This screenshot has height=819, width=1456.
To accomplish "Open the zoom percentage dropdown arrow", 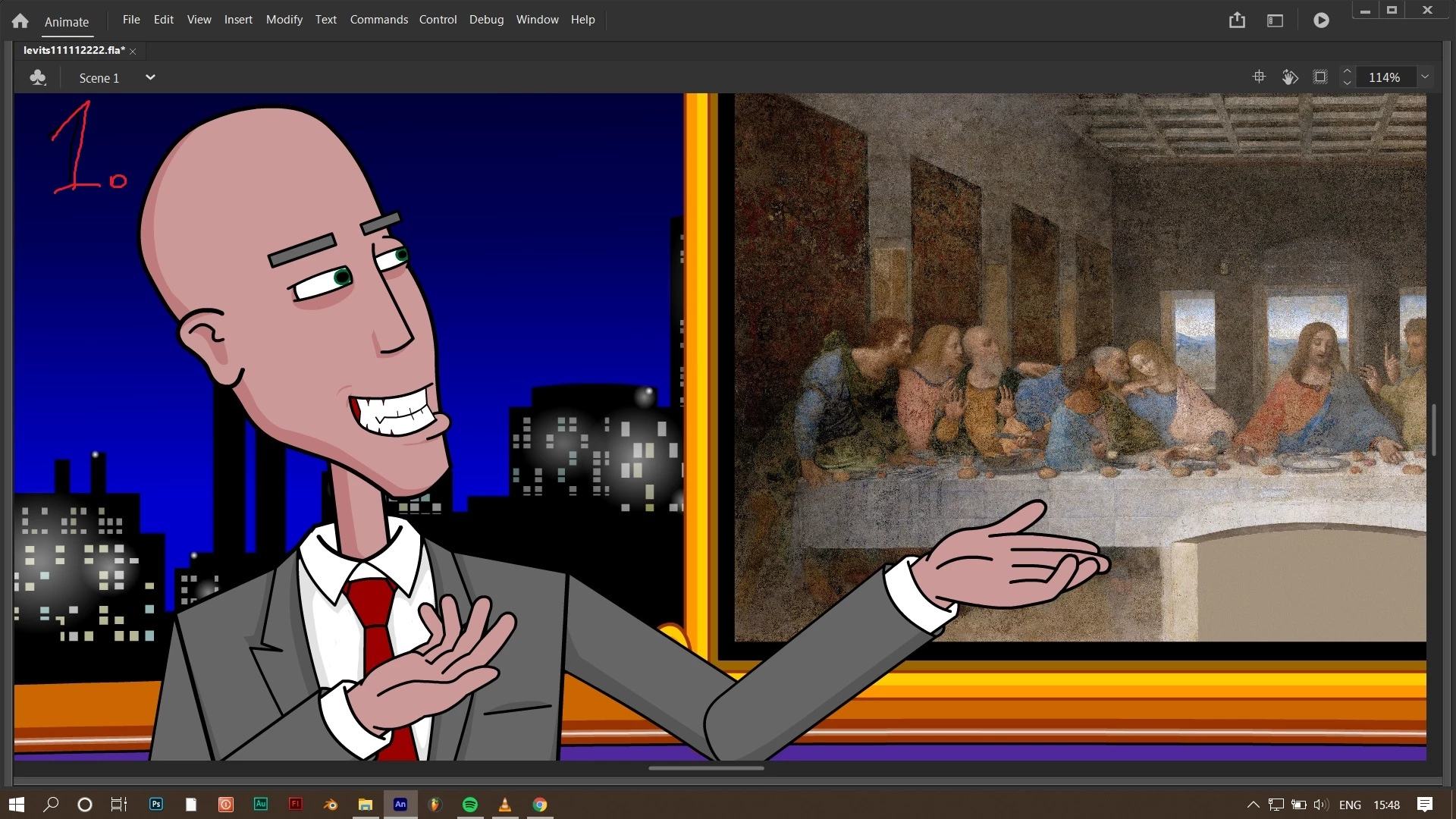I will (x=1425, y=77).
